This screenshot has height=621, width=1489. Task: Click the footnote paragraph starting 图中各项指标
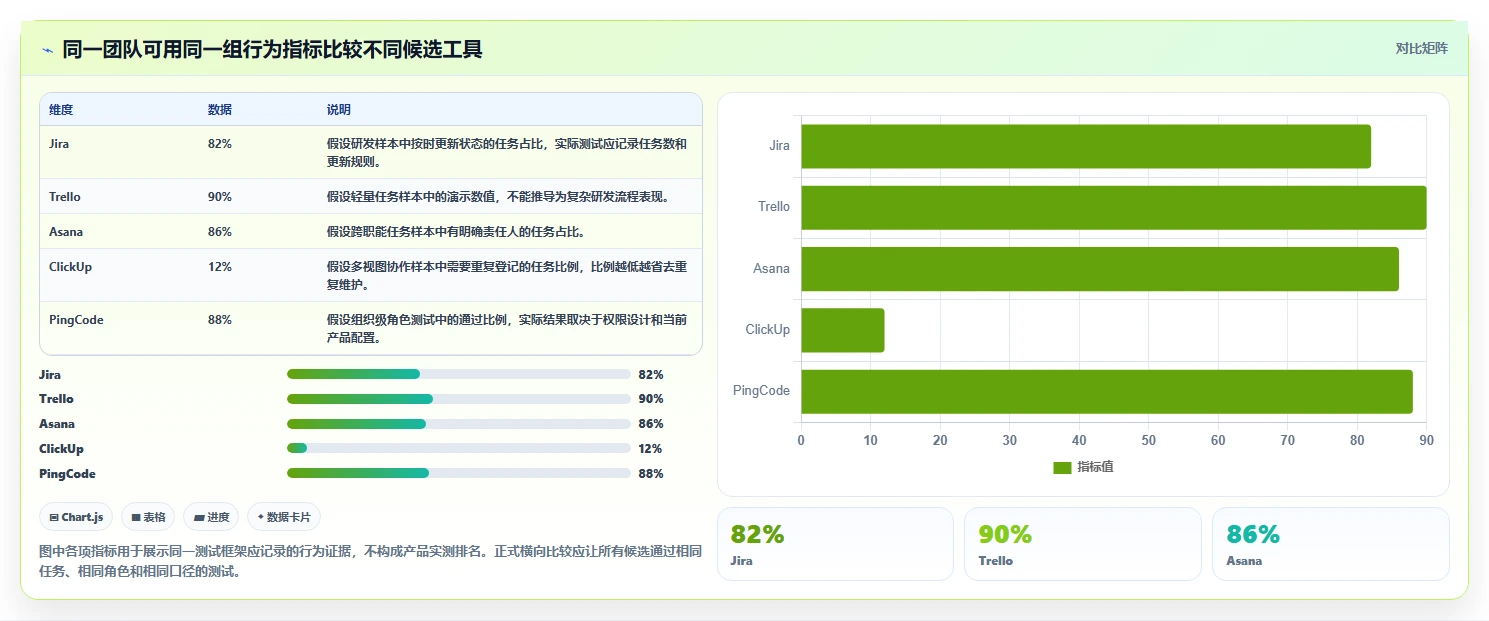click(371, 562)
